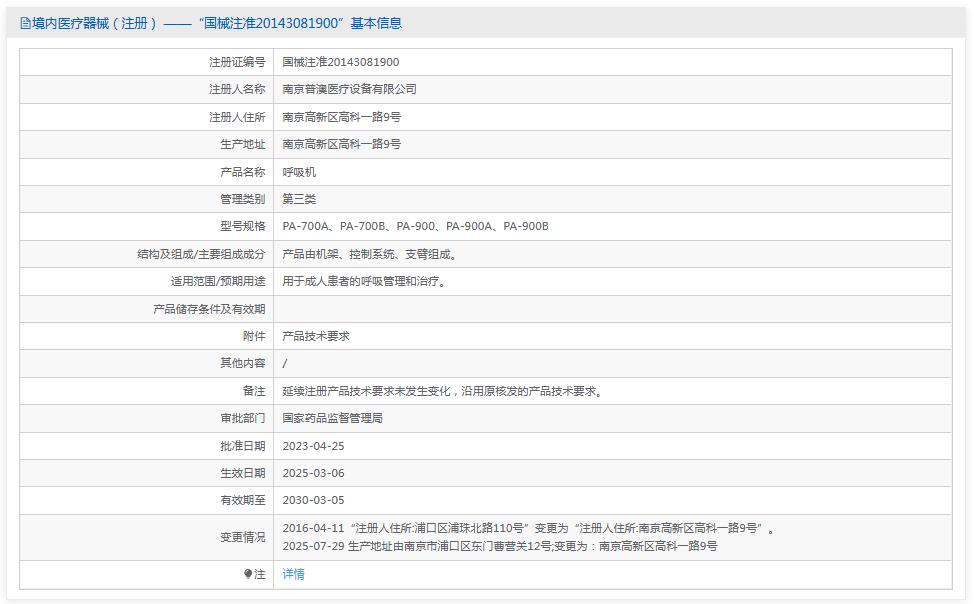974x604 pixels.
Task: Click the slash value in 其他内容 row
Action: pos(285,363)
